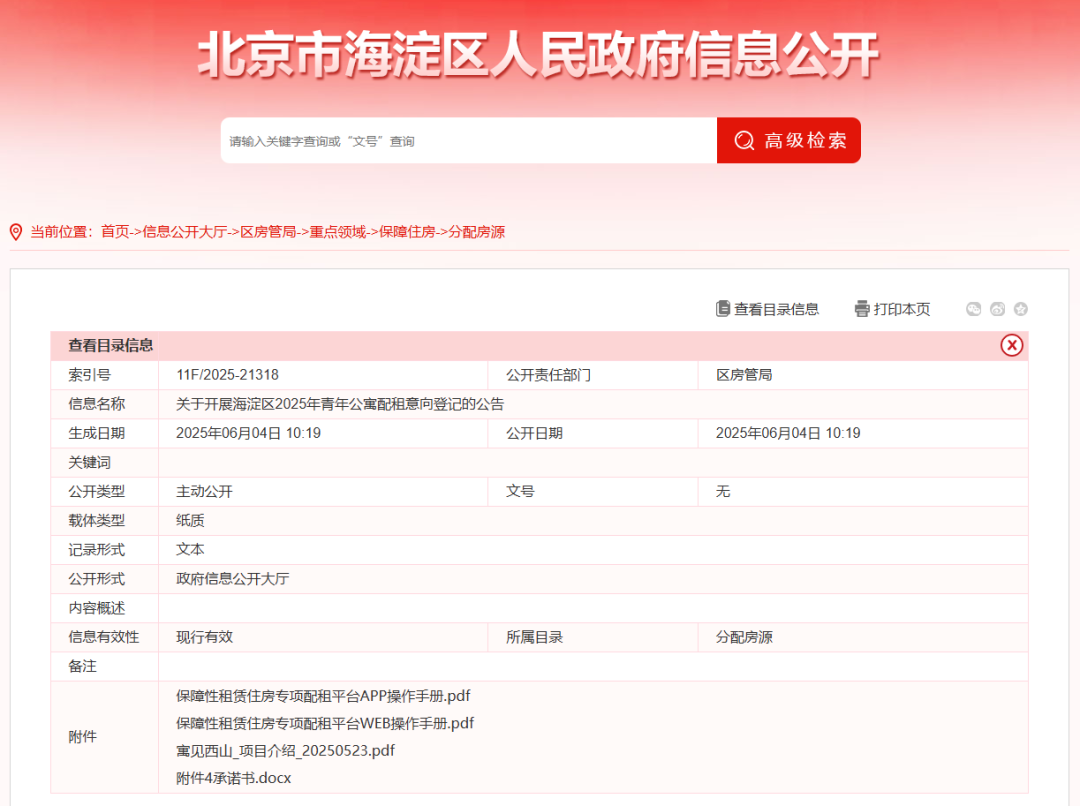Click the 生成日期 row label
Viewport: 1080px width, 806px height.
tap(96, 433)
